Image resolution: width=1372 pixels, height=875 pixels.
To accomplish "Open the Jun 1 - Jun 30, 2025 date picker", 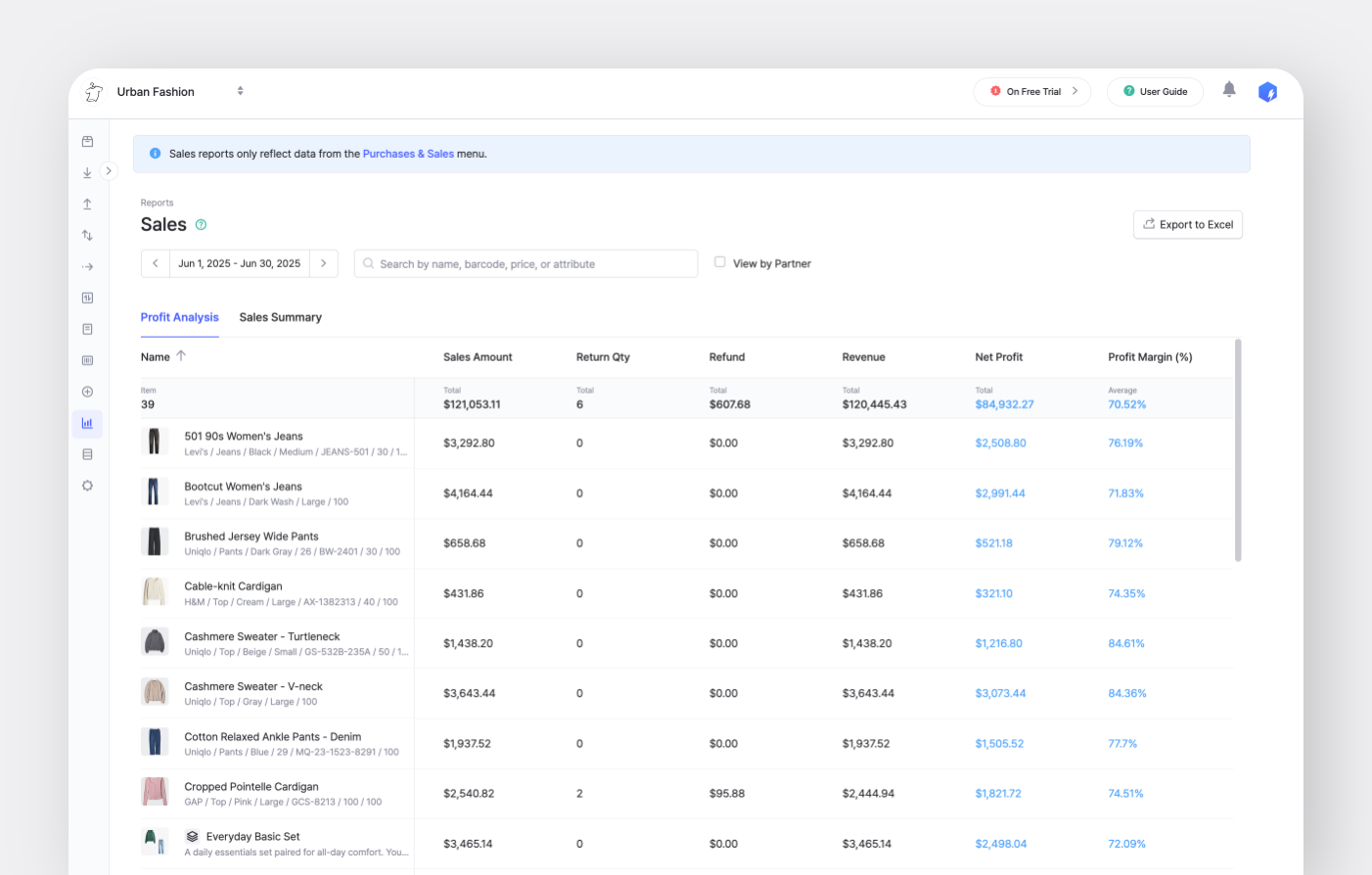I will click(x=239, y=263).
